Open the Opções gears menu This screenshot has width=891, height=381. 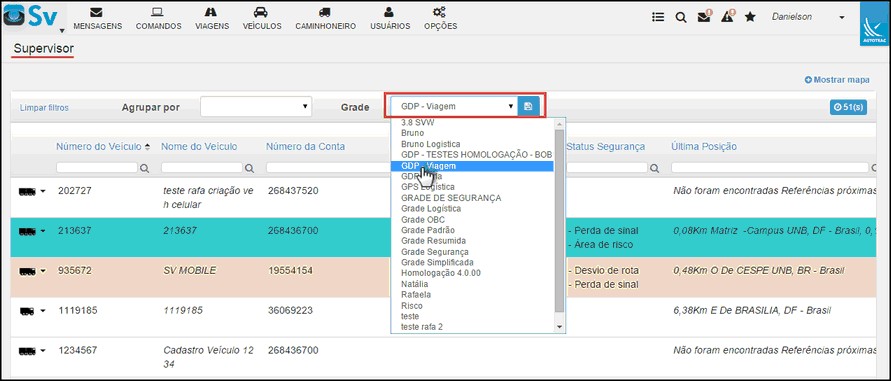click(x=440, y=19)
